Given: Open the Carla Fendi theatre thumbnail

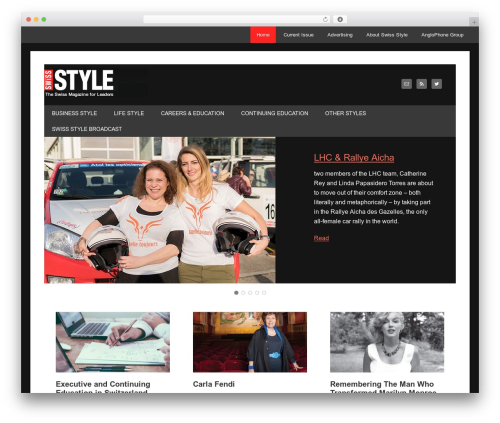Looking at the screenshot, I should [x=250, y=342].
